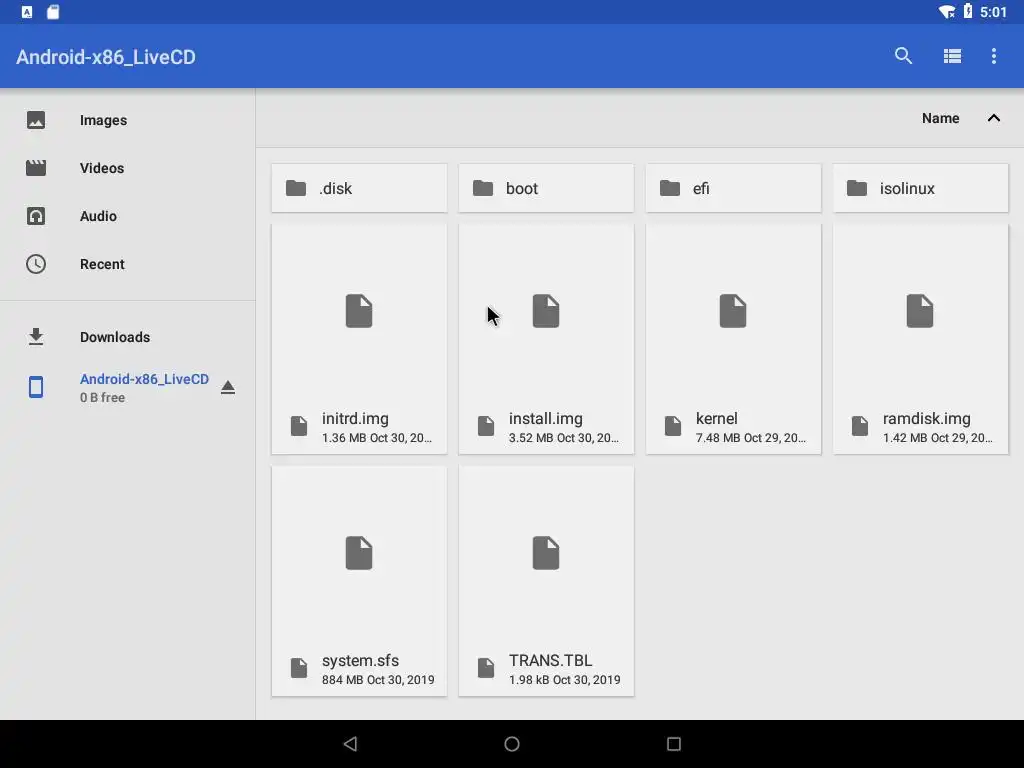Click the Images sidebar icon
Screen dimensions: 1024x768
36,120
